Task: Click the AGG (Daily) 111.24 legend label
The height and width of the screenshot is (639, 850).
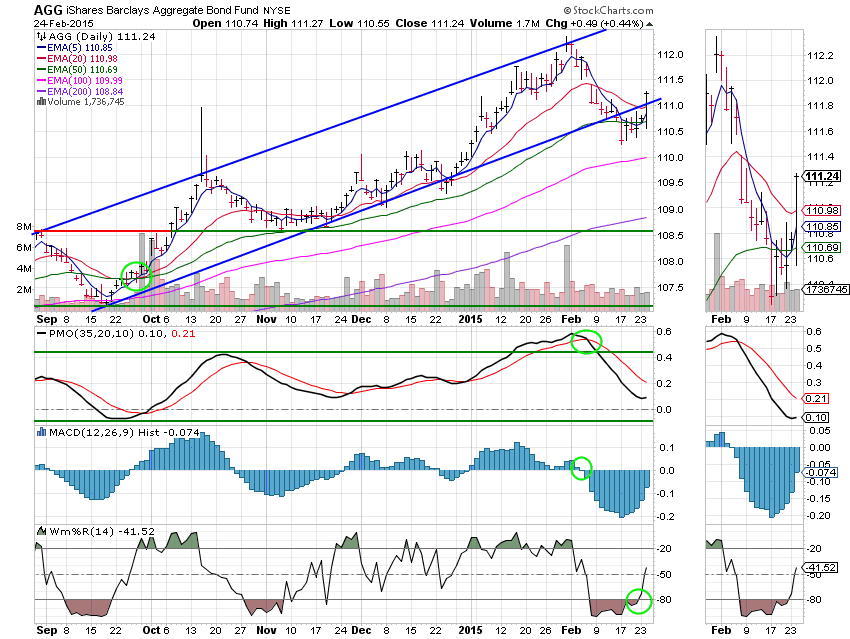Action: (102, 36)
